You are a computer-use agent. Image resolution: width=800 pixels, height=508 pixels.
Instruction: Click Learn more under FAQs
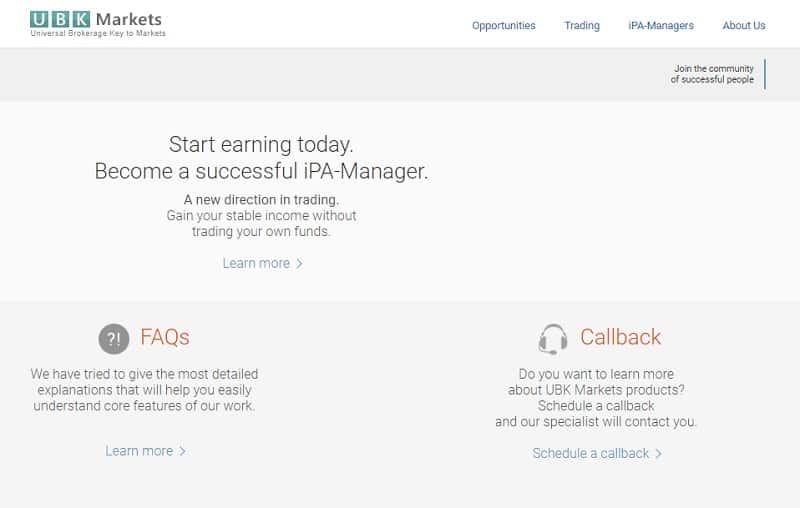(139, 451)
